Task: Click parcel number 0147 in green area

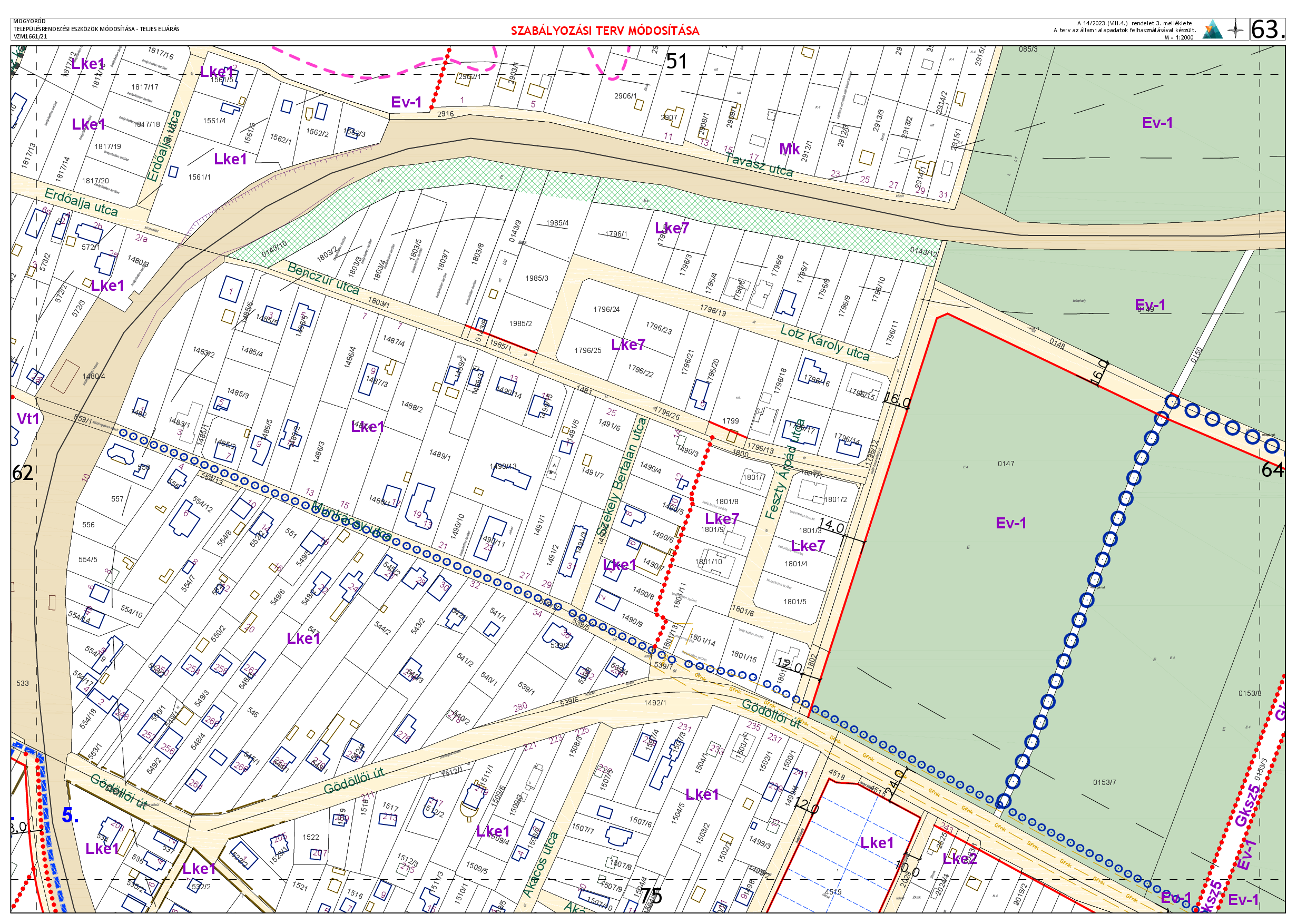Action: click(1005, 464)
